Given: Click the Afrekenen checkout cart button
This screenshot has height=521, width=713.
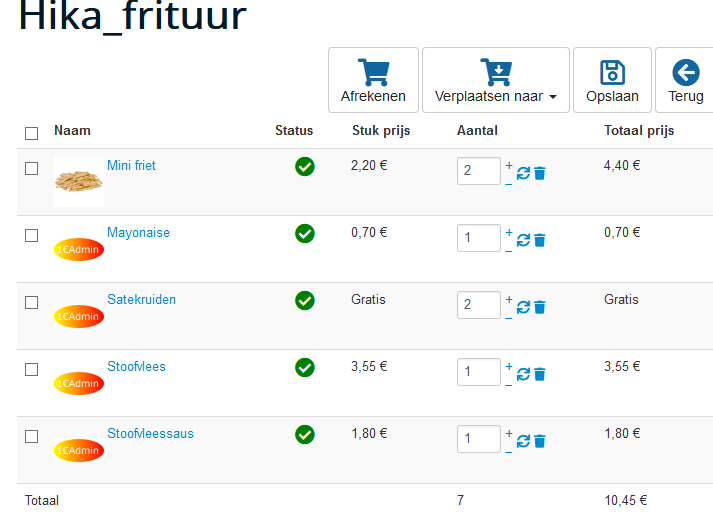Looking at the screenshot, I should pos(373,81).
